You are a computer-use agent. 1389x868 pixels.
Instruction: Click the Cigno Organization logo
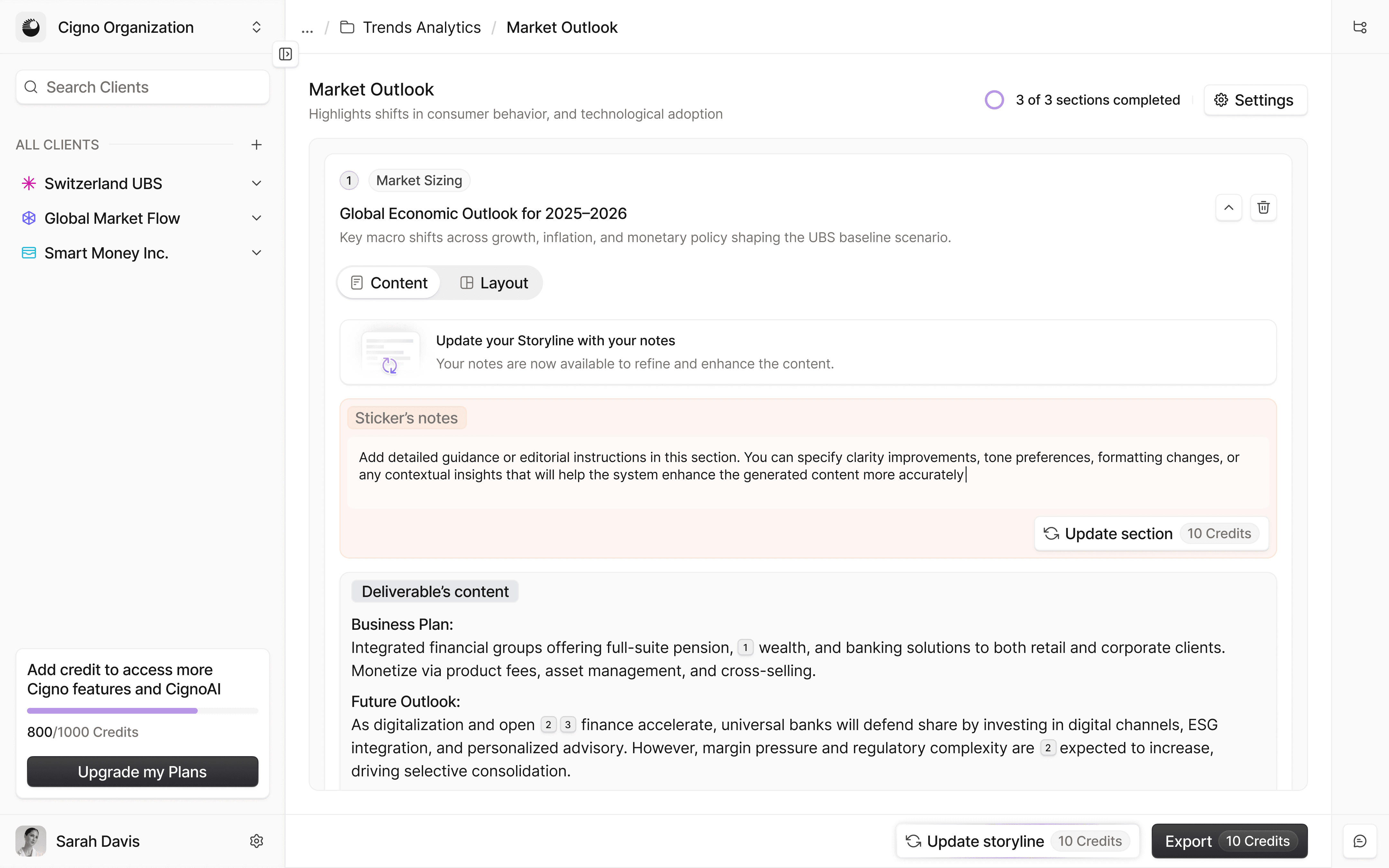(x=31, y=27)
